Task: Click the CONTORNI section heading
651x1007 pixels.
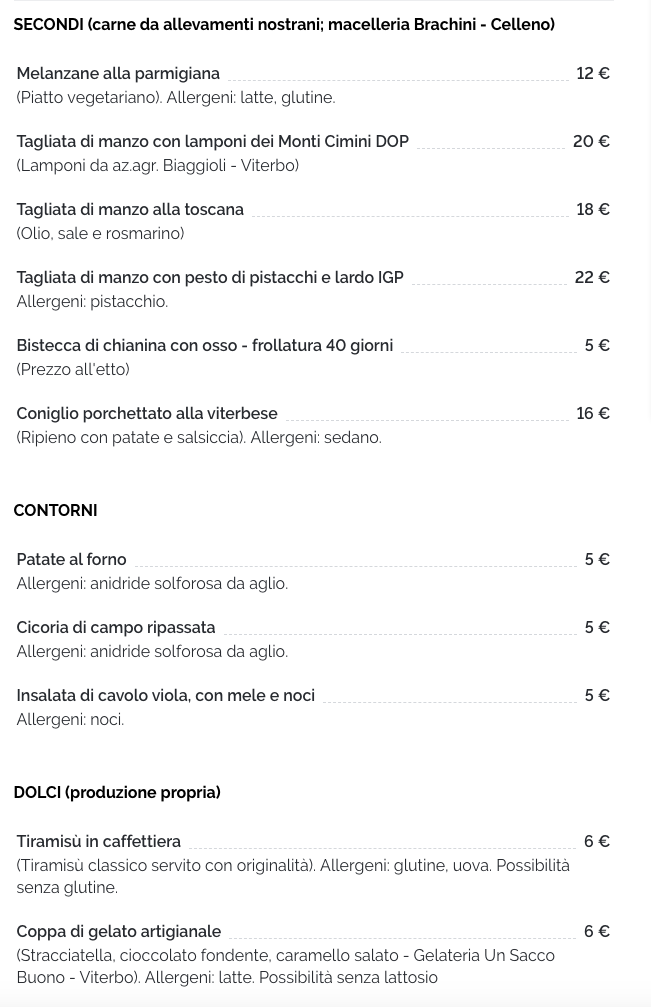Action: [x=55, y=511]
